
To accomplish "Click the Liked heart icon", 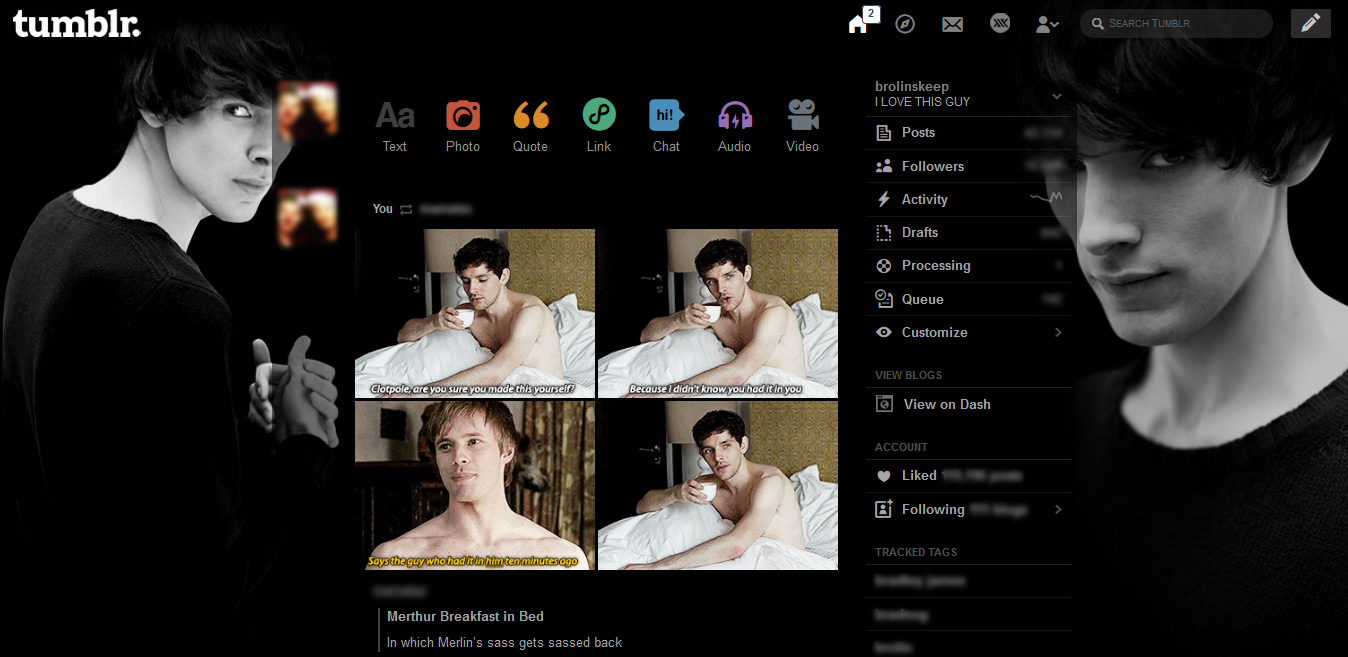I will tap(883, 476).
